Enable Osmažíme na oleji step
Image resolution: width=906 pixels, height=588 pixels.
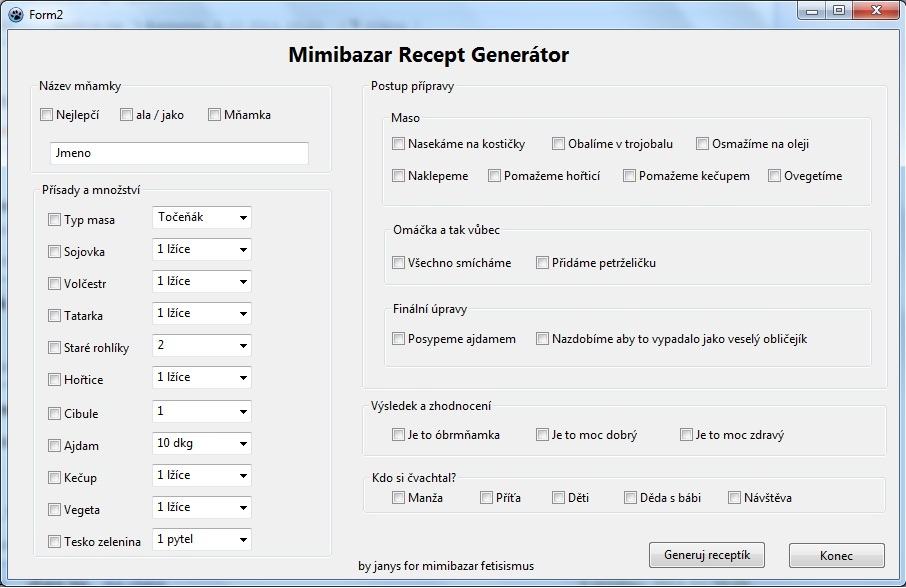[703, 144]
